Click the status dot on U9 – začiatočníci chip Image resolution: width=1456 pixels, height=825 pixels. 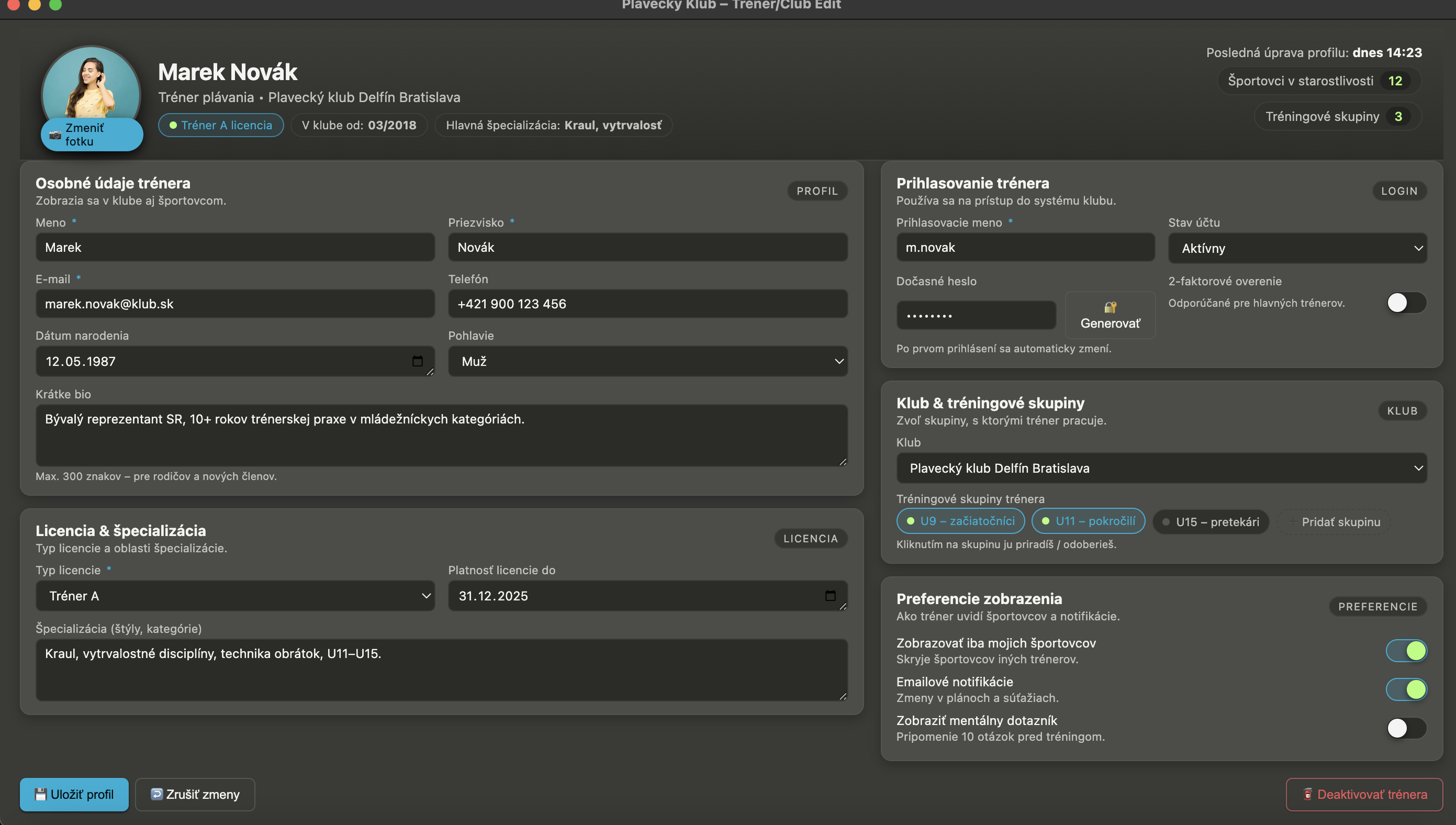pyautogui.click(x=911, y=521)
